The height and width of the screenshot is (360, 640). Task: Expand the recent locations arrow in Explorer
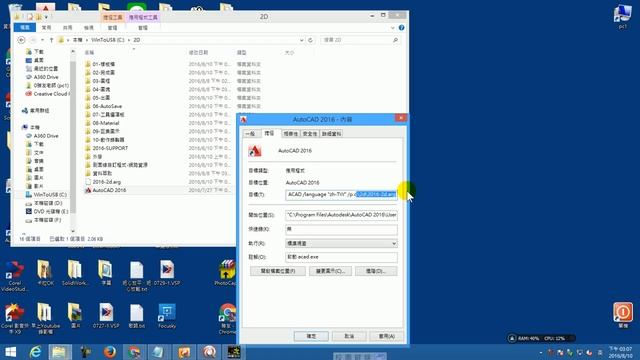pyautogui.click(x=42, y=40)
